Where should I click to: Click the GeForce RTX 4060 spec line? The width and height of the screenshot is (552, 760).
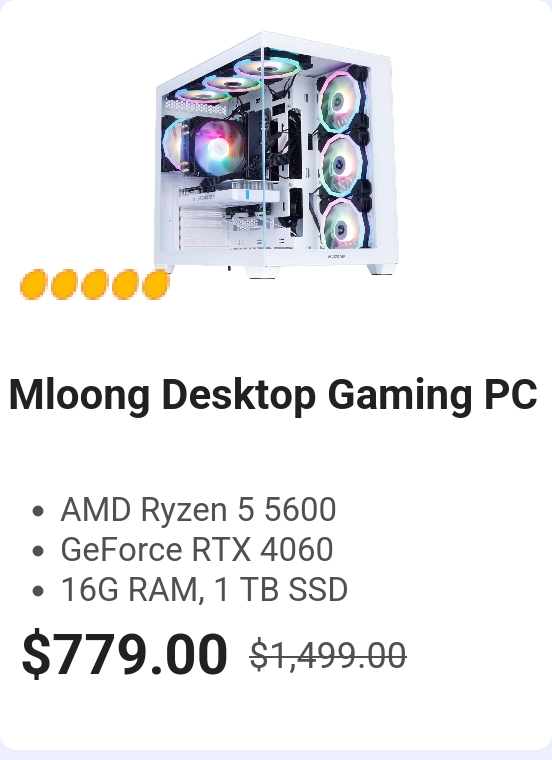(x=197, y=550)
